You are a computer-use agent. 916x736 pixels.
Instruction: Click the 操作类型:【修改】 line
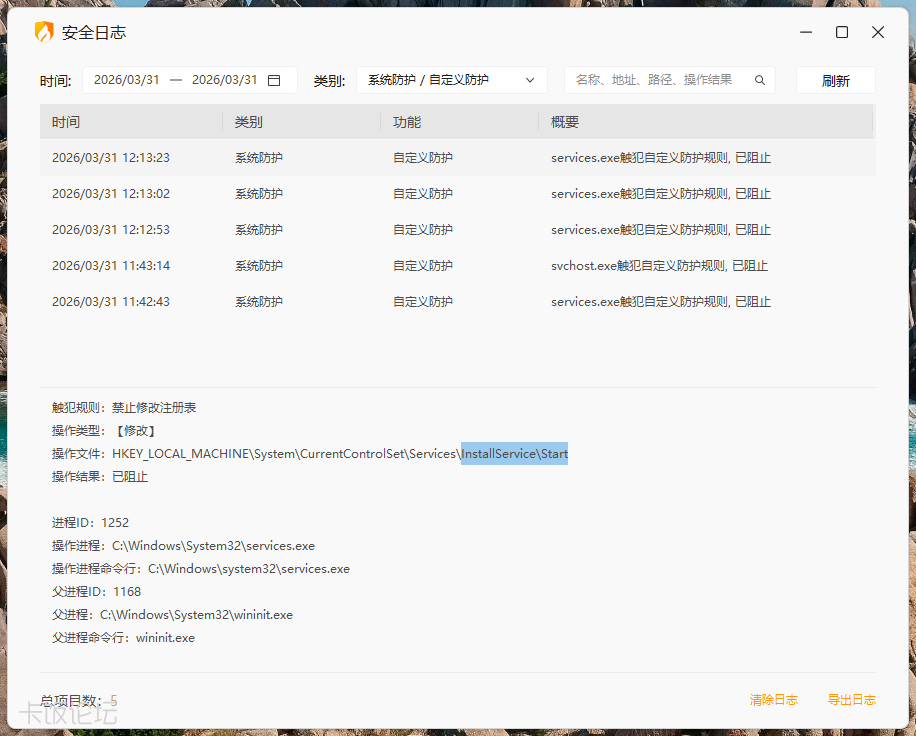(104, 431)
